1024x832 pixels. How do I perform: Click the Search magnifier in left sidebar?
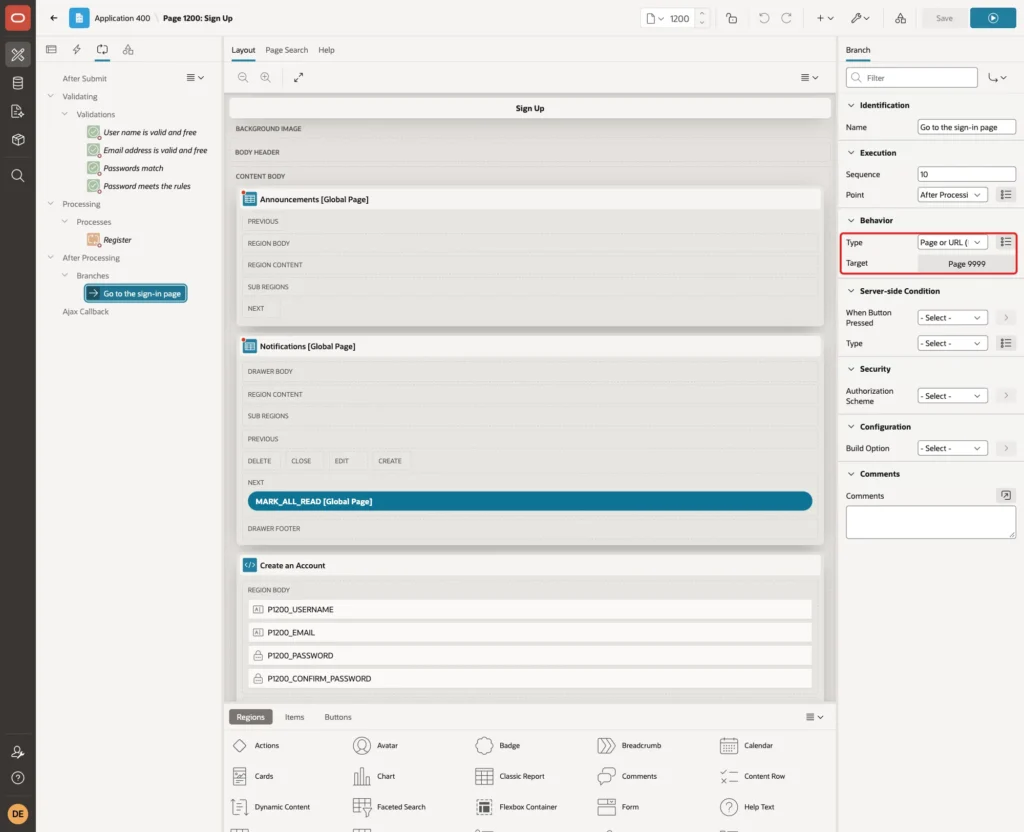pyautogui.click(x=18, y=176)
